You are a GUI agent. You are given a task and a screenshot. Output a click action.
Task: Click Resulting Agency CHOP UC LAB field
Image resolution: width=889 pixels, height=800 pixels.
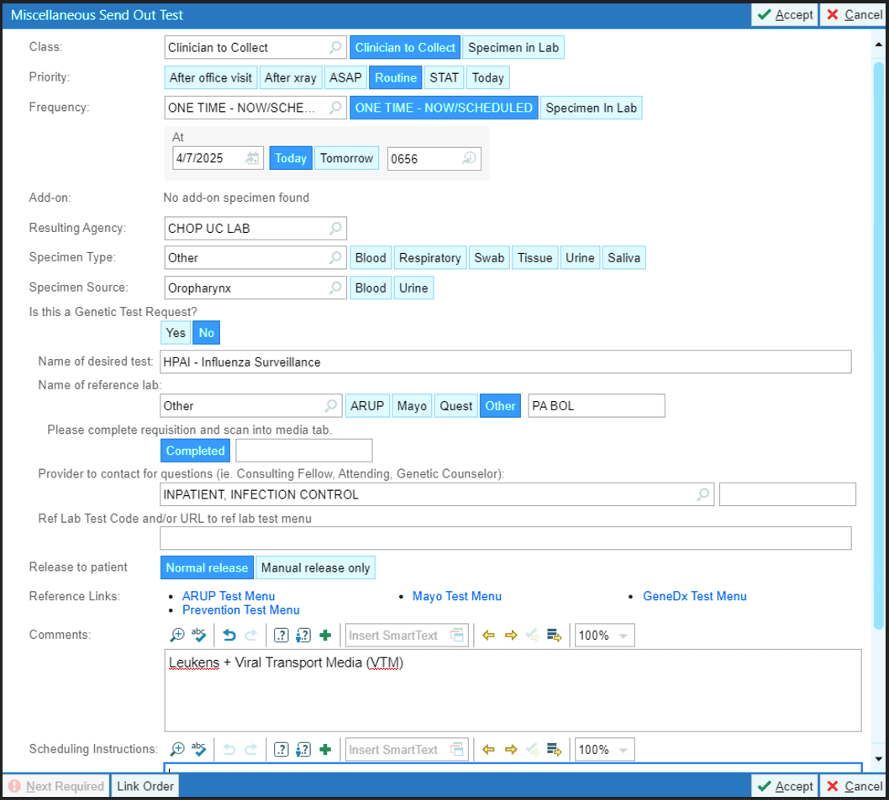(255, 228)
